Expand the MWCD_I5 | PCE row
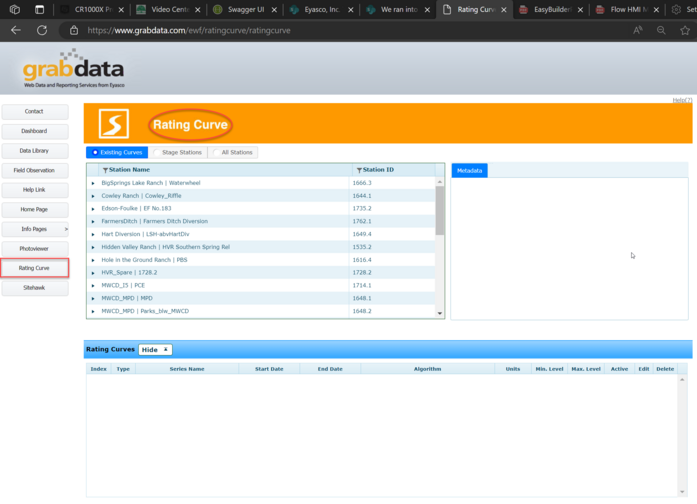697x504 pixels. [x=93, y=286]
